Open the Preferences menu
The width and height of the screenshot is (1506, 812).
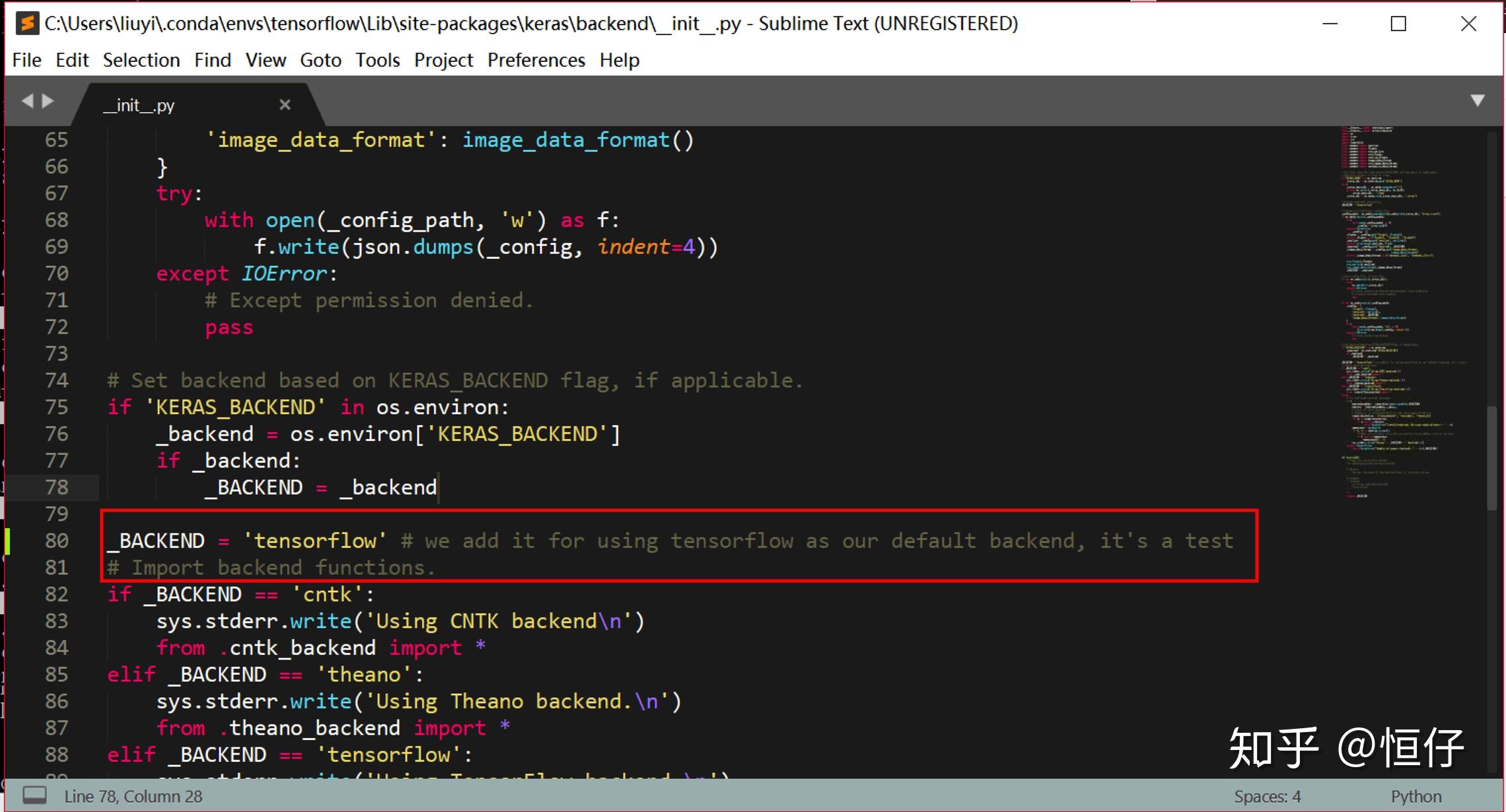click(x=536, y=60)
